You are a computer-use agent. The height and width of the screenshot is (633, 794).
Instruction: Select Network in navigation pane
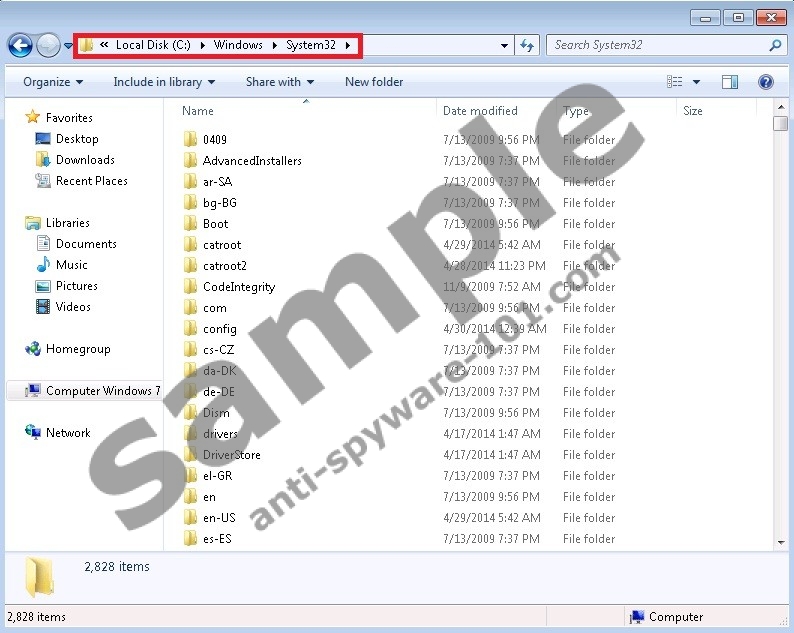68,433
